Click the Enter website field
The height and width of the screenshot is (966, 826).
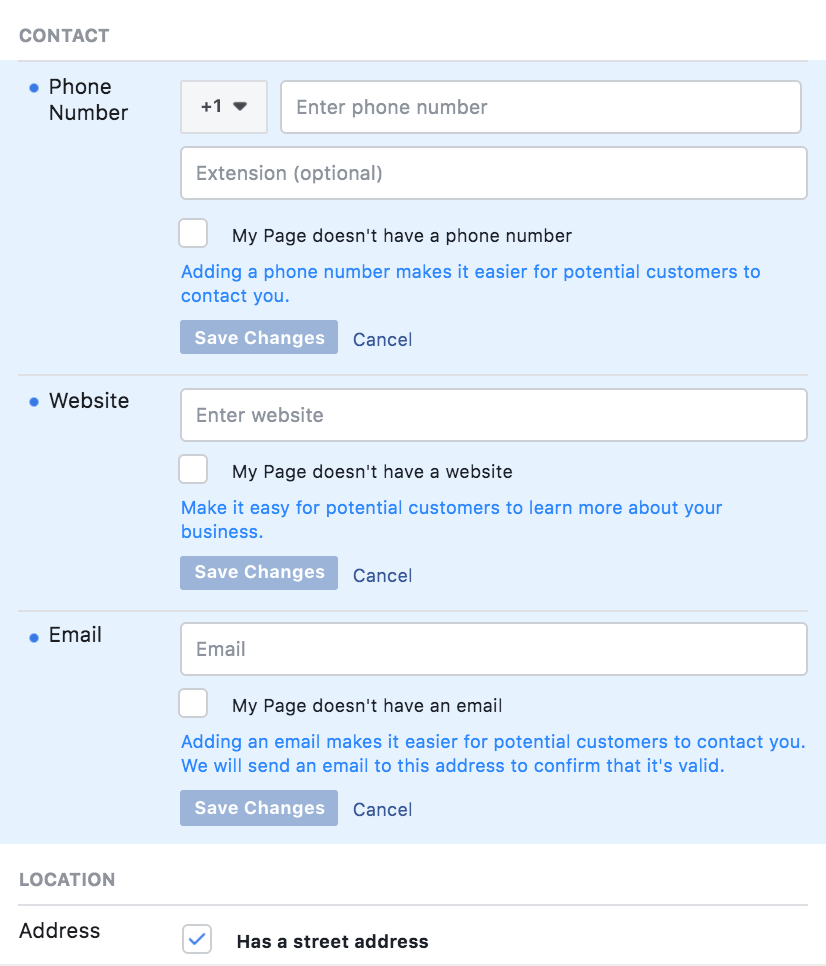pyautogui.click(x=493, y=415)
